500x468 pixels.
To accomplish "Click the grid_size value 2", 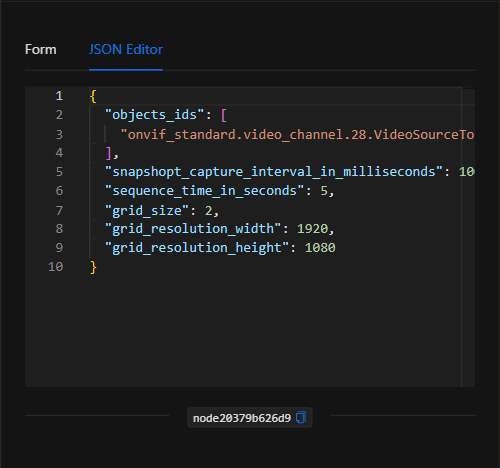I will click(208, 211).
